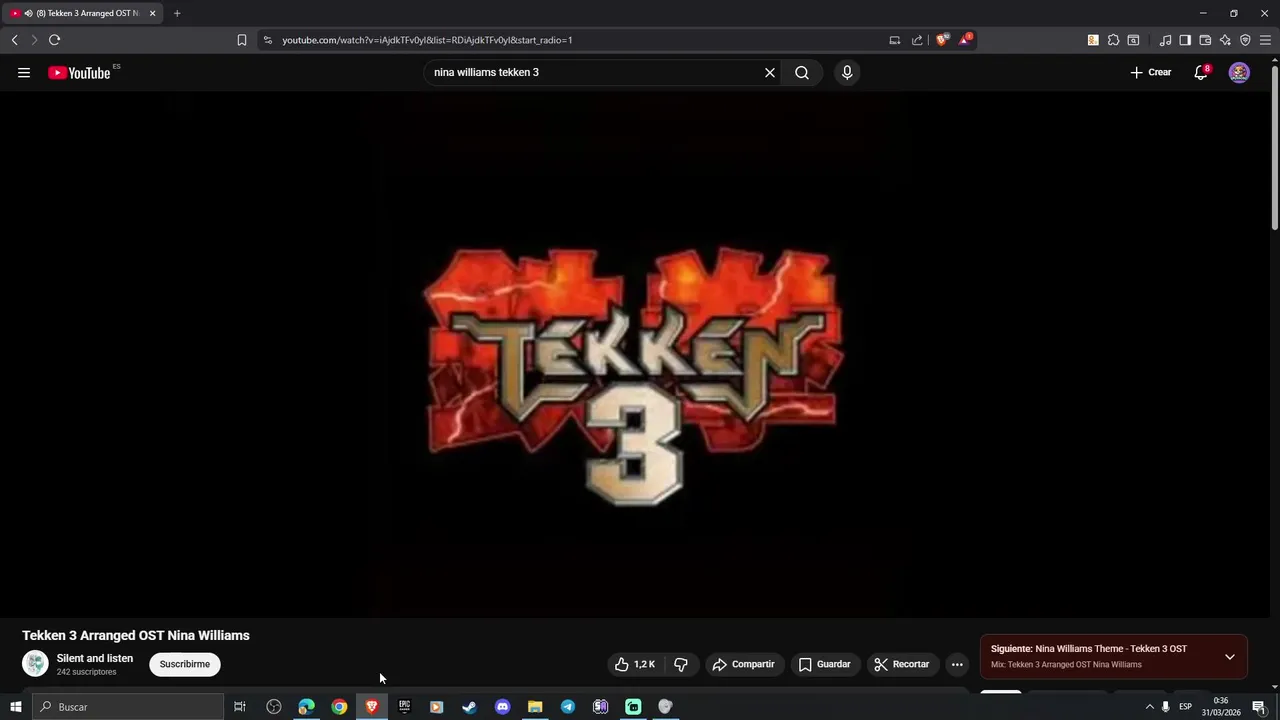Open File Explorer from the taskbar

point(535,707)
